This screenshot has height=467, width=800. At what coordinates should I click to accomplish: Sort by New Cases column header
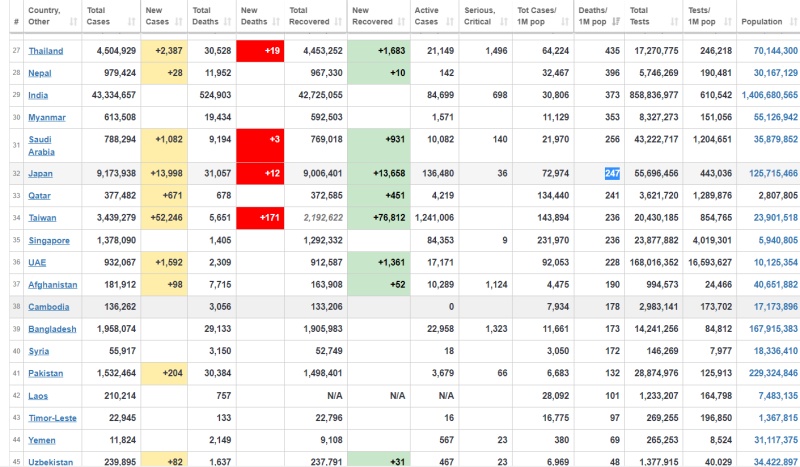(158, 21)
